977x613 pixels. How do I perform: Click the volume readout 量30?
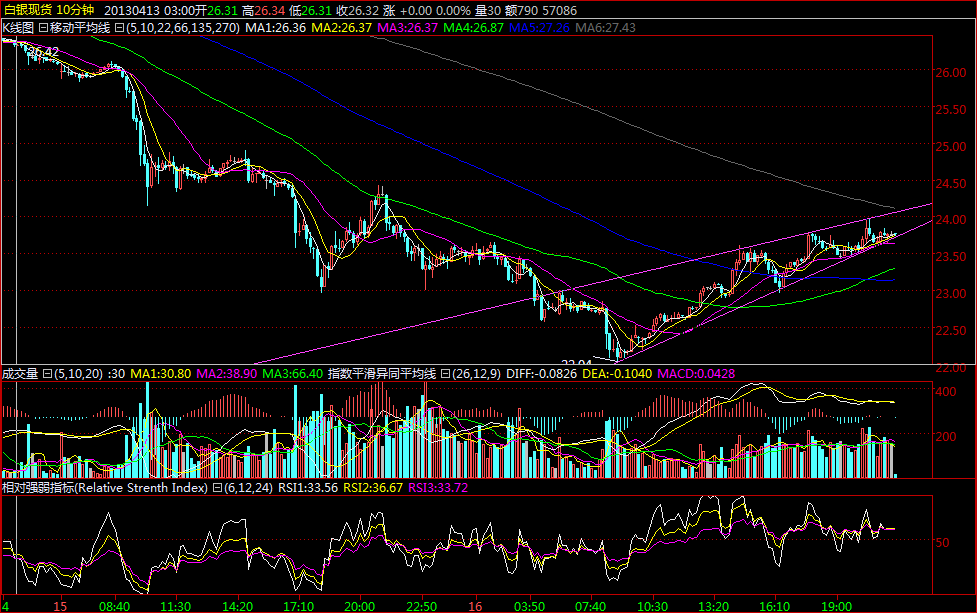tap(488, 11)
